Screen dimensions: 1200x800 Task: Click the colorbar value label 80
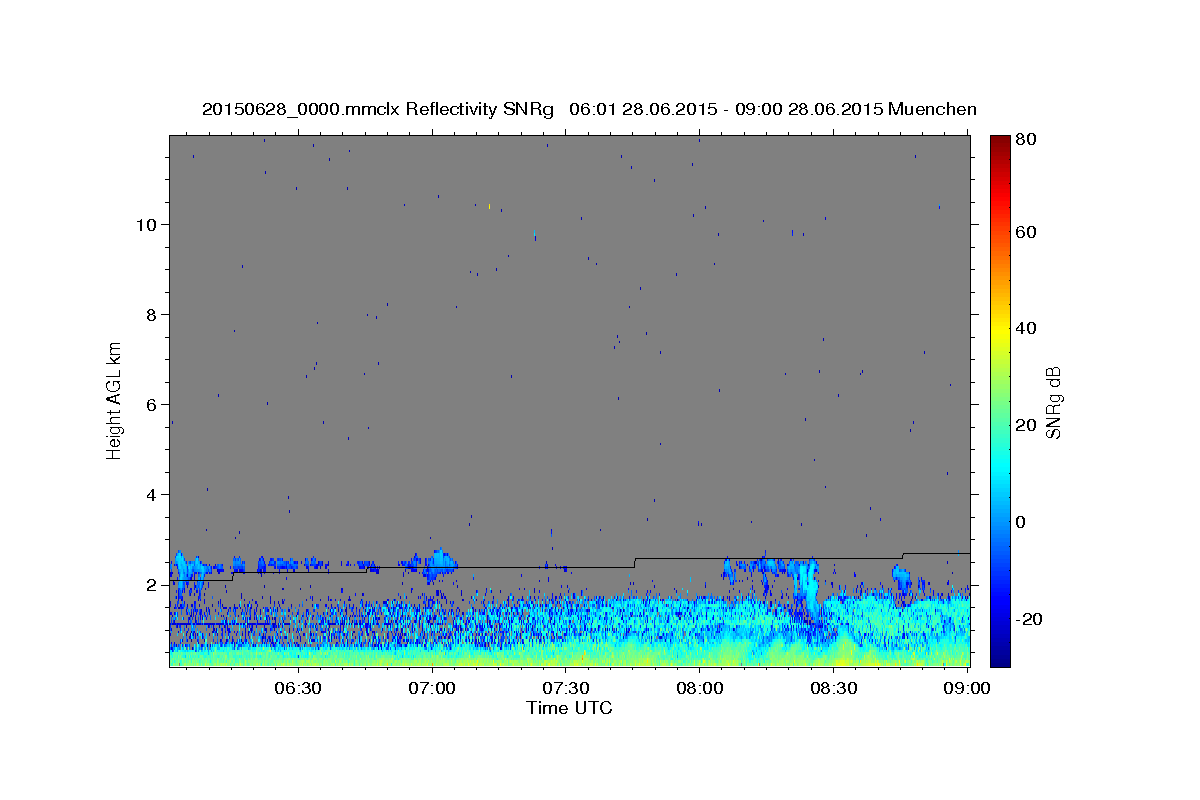1025,140
